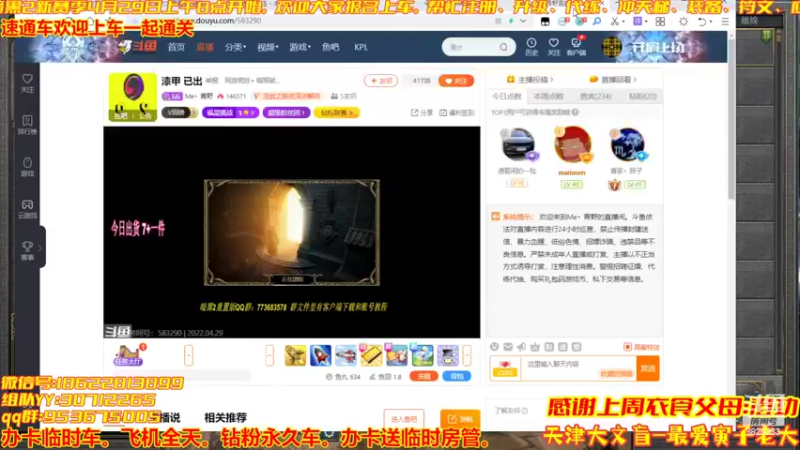Image resolution: width=800 pixels, height=450 pixels.
Task: Expand the 主播投稿 section link
Action: (530, 80)
